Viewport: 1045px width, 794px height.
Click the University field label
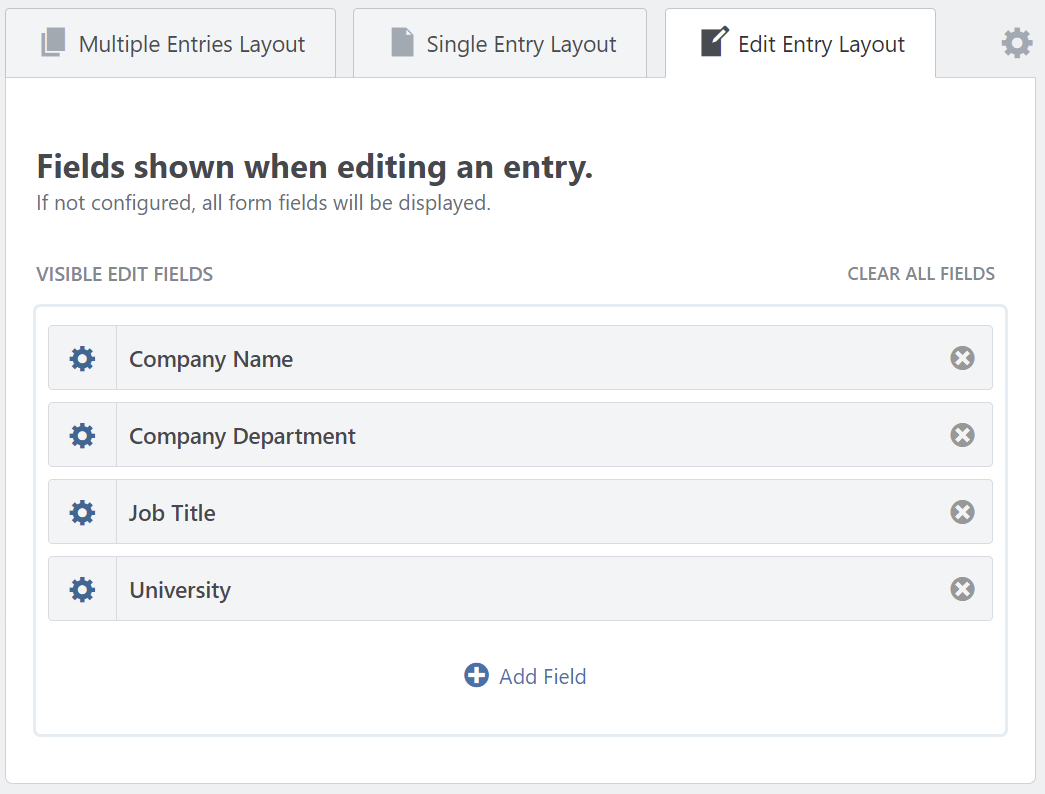[x=180, y=590]
